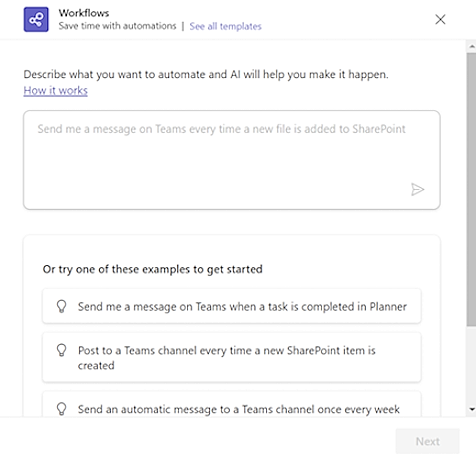This screenshot has height=455, width=476.
Task: Close the Workflows dialog with X
Action: tap(440, 19)
